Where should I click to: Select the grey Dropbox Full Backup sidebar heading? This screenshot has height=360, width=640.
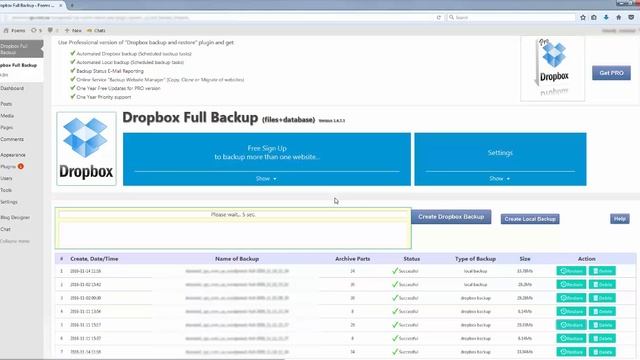(x=21, y=49)
